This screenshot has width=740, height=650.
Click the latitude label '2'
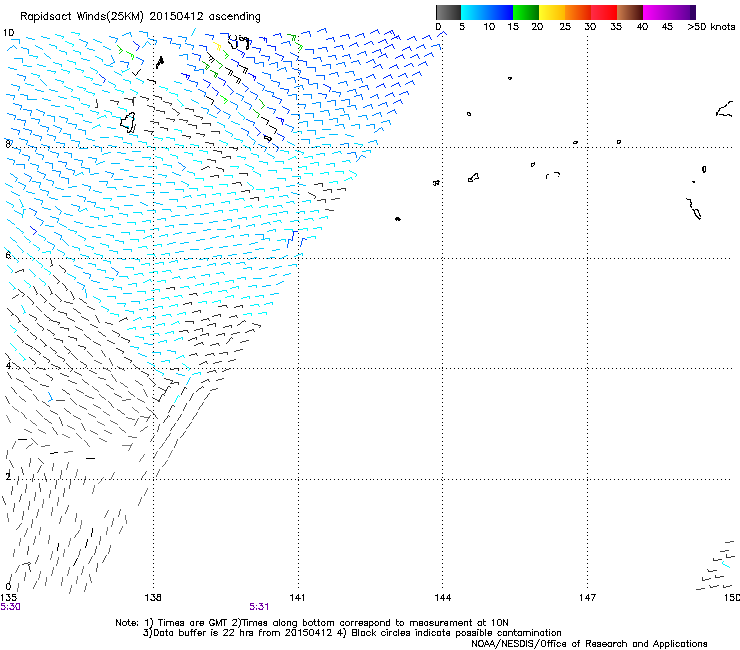coord(8,476)
